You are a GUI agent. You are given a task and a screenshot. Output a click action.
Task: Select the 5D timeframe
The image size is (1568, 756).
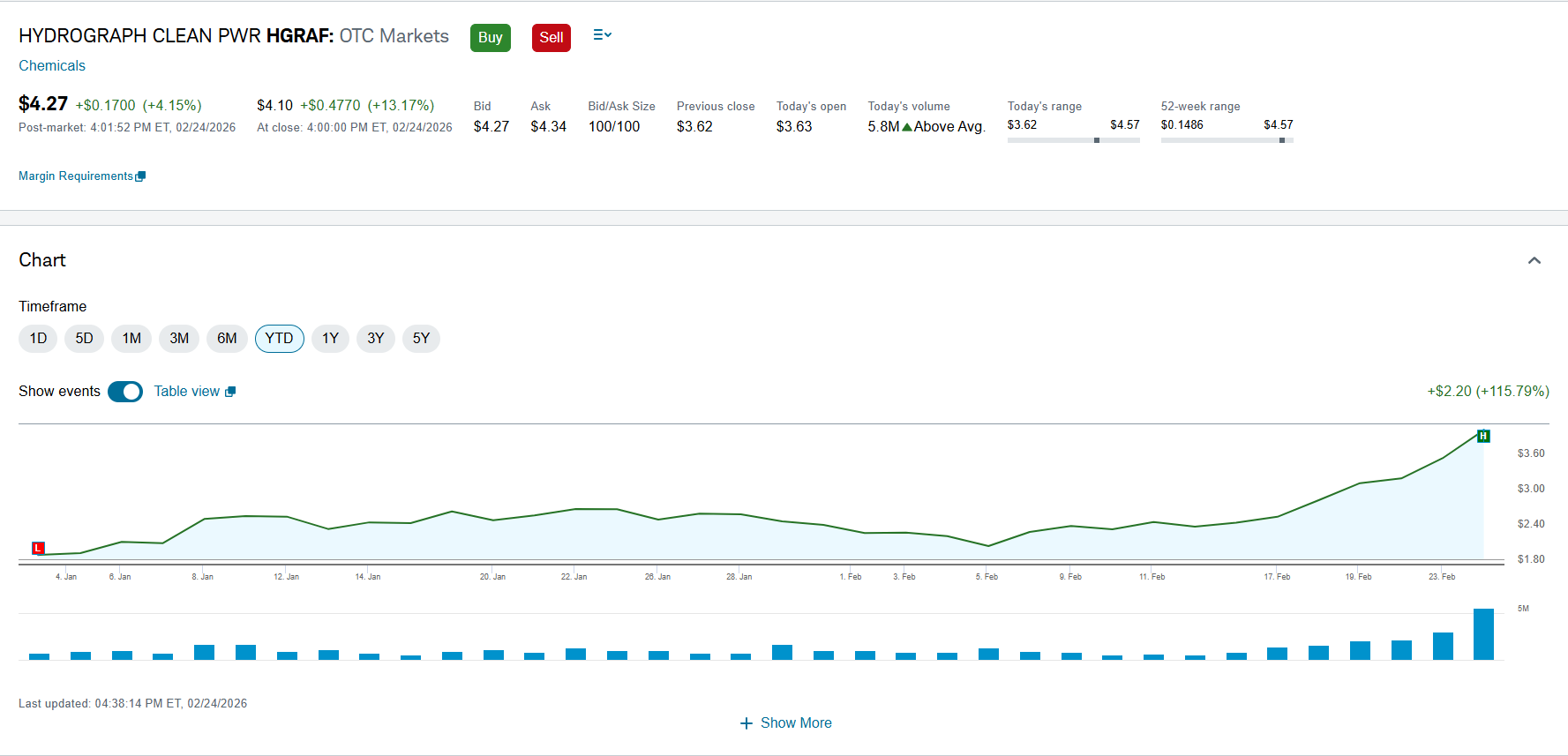[x=84, y=339]
